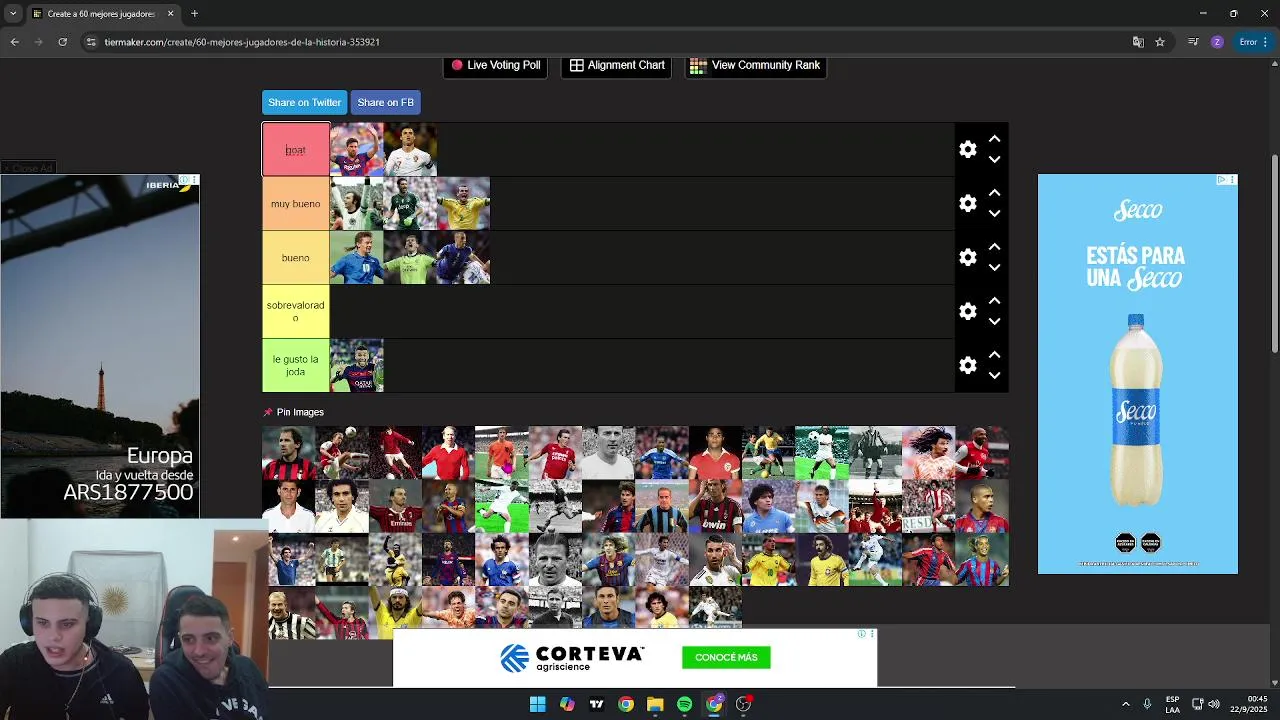The width and height of the screenshot is (1280, 720).
Task: Open Alignment Chart view
Action: coord(616,65)
